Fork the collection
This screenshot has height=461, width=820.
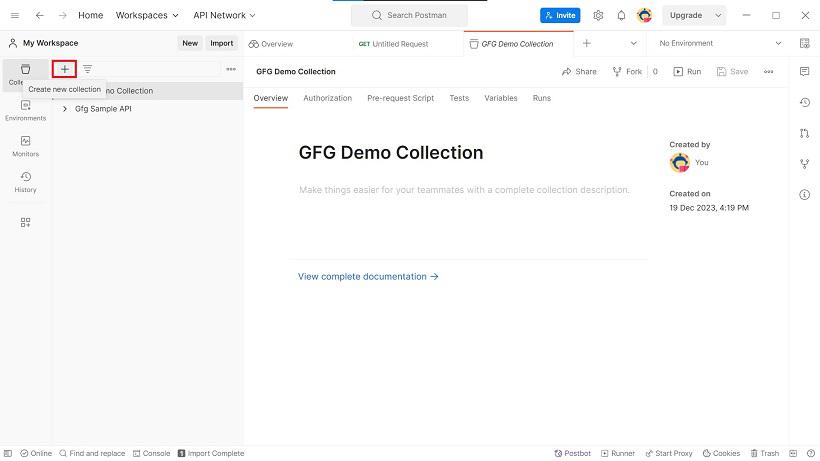[627, 72]
